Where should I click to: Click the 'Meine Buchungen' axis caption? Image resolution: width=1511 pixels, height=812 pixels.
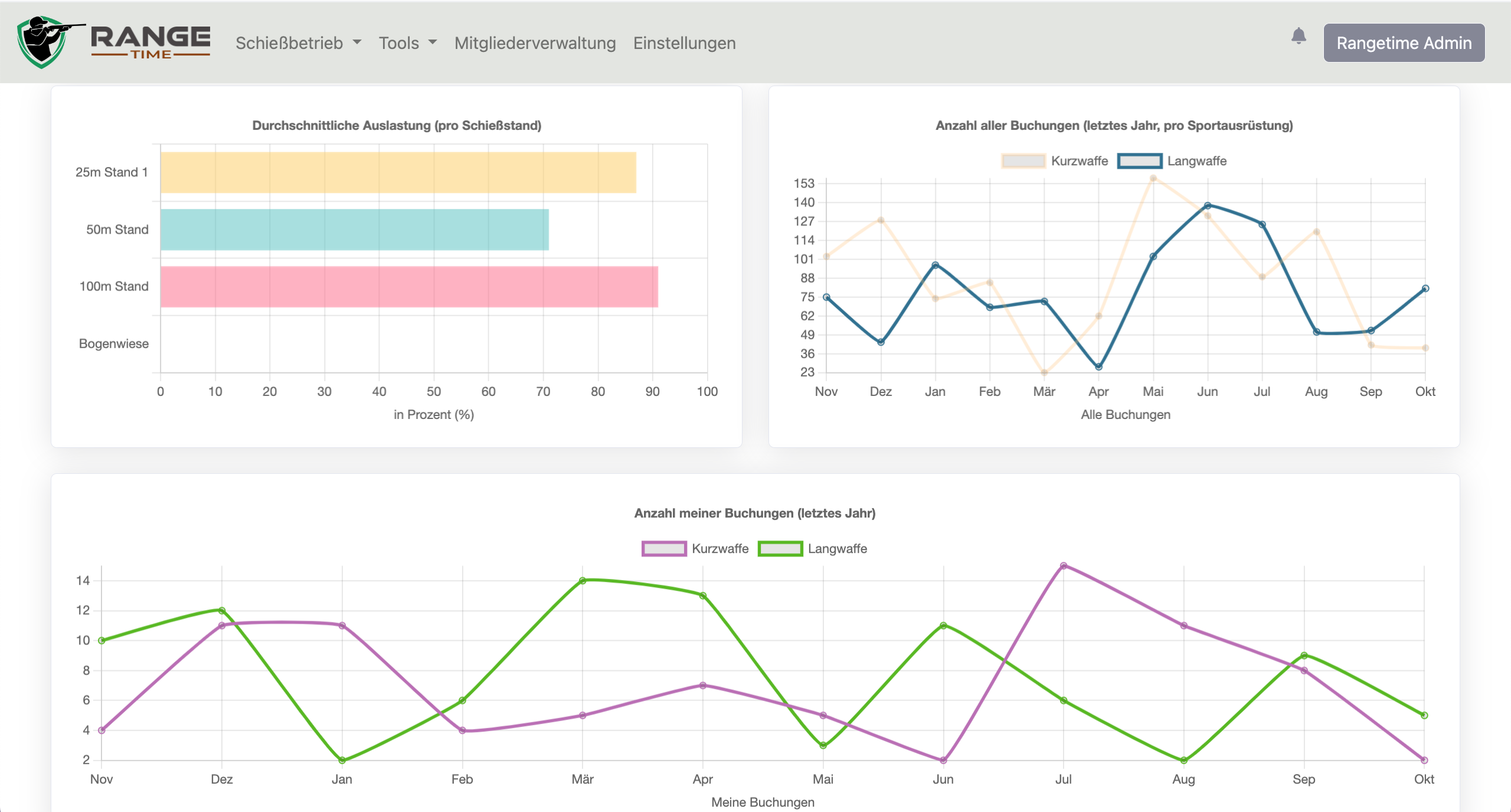[x=763, y=803]
